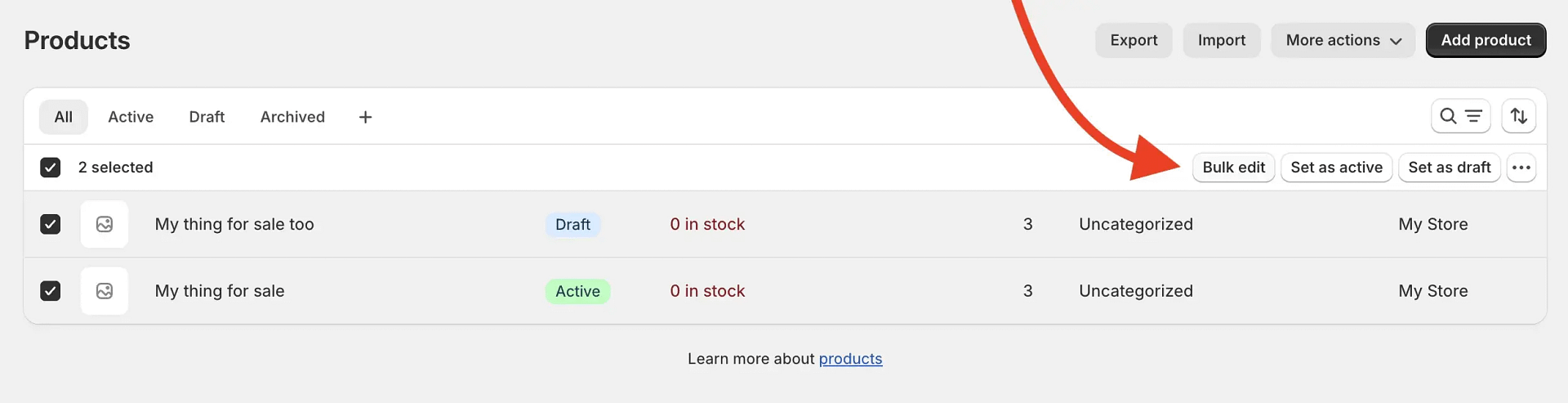Expand the More actions dropdown

tap(1343, 40)
